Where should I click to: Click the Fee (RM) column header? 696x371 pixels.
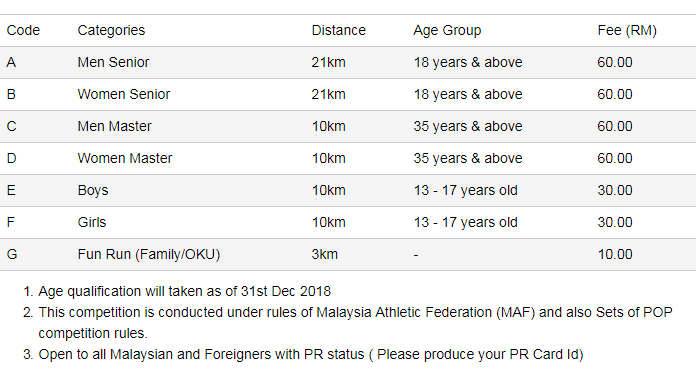(x=627, y=30)
